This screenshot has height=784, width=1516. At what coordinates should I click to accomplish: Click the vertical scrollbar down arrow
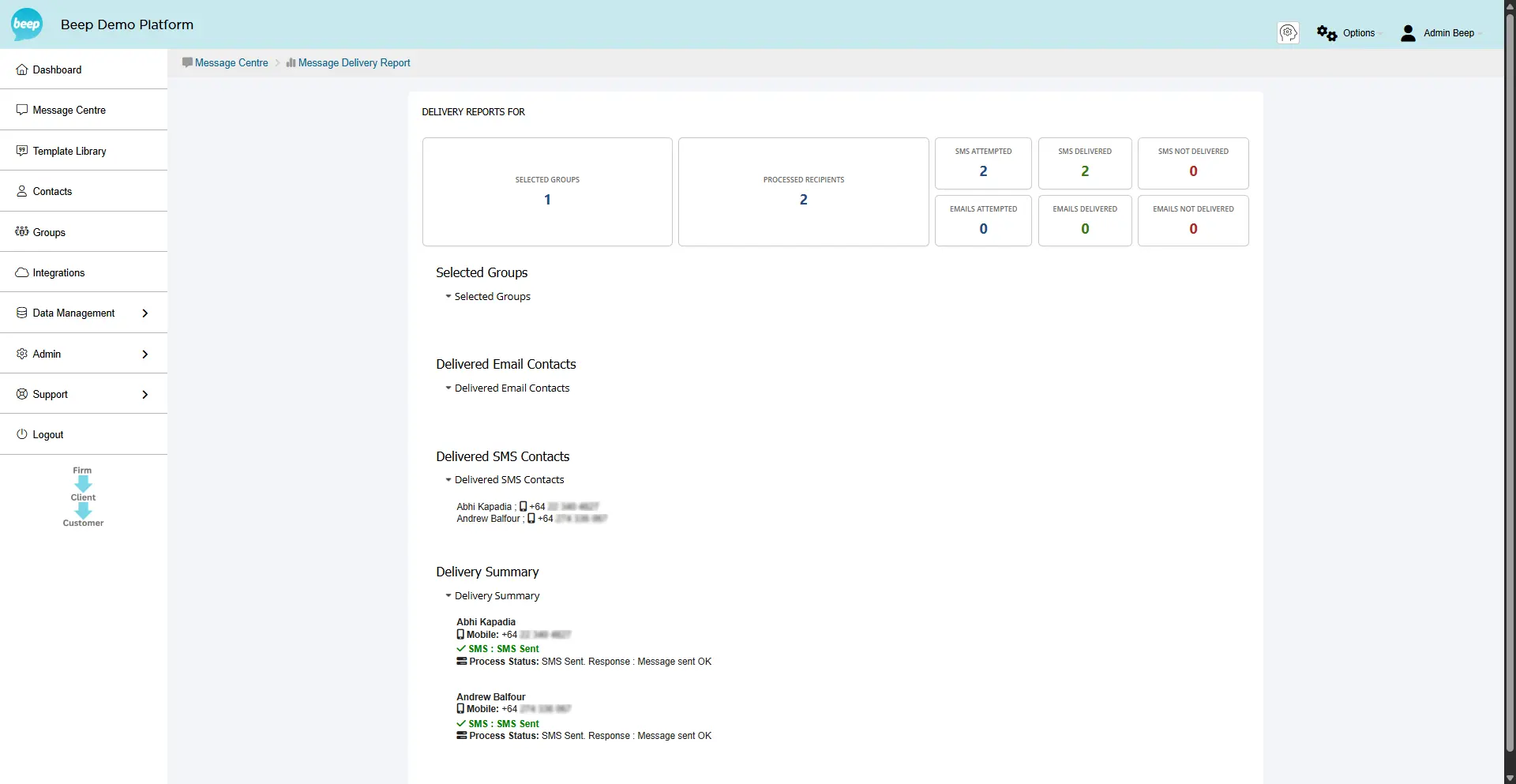click(1509, 778)
